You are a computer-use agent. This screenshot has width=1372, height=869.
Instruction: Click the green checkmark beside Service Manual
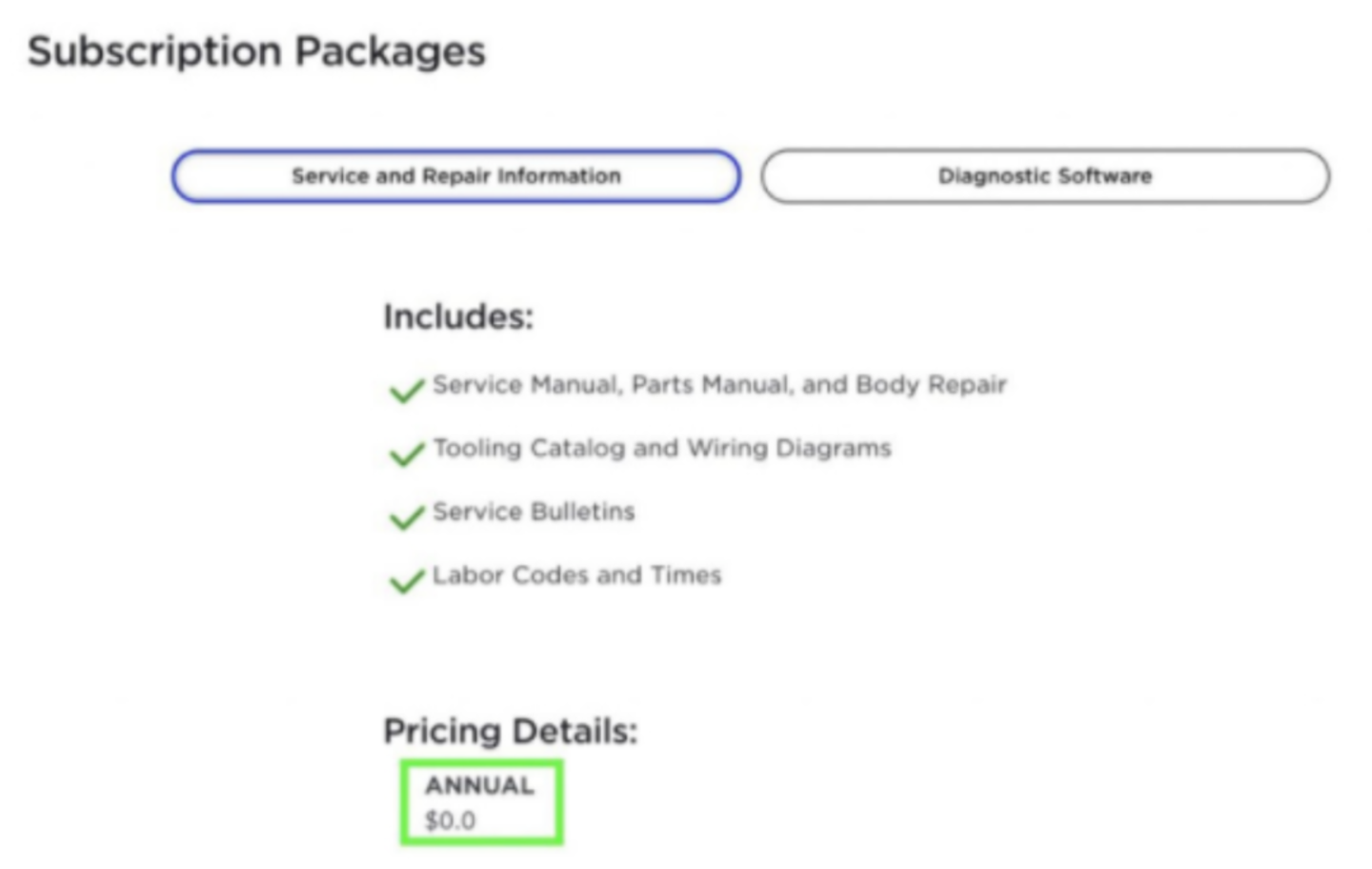point(407,390)
